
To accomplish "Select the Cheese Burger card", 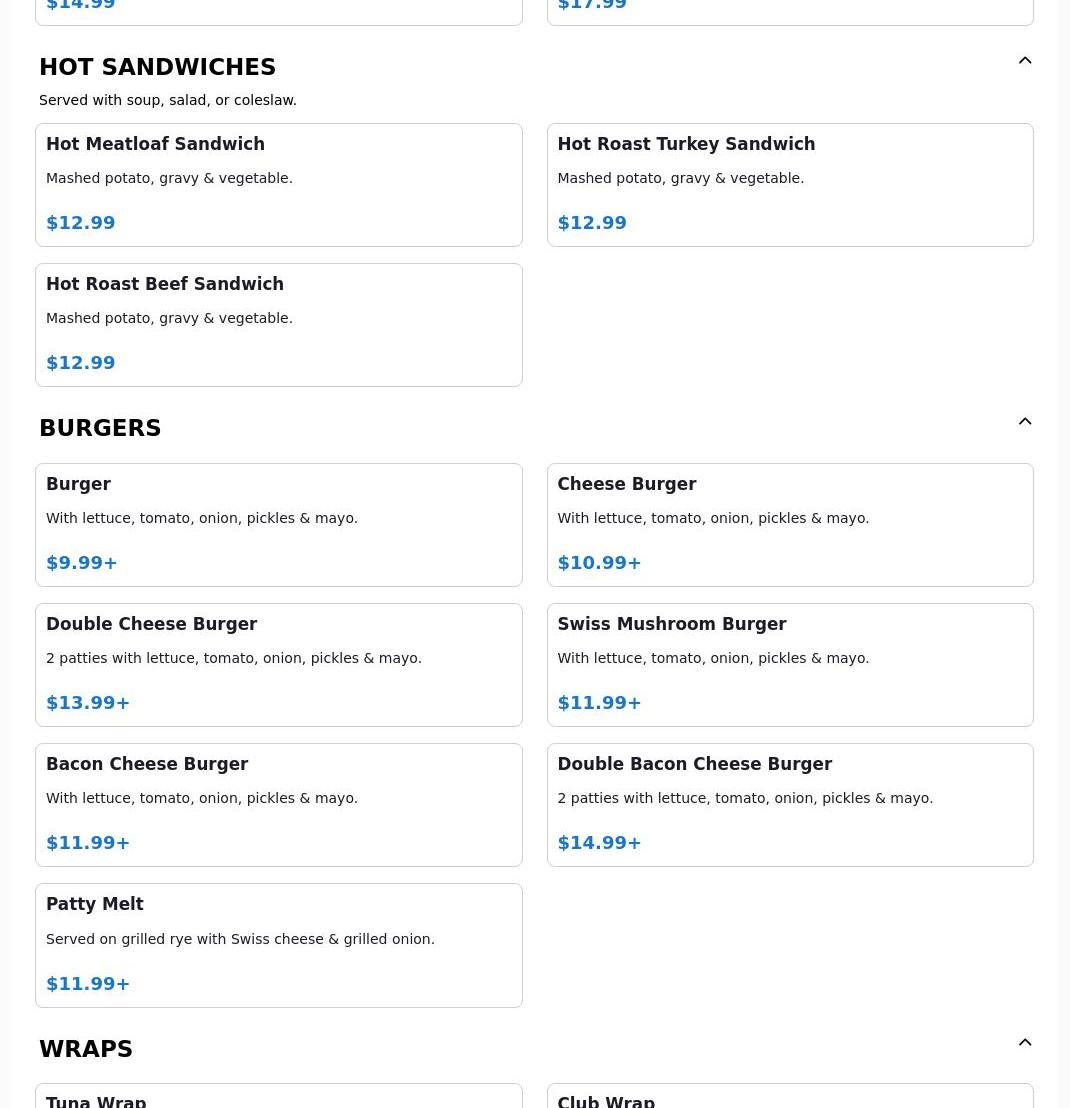I will [x=789, y=525].
